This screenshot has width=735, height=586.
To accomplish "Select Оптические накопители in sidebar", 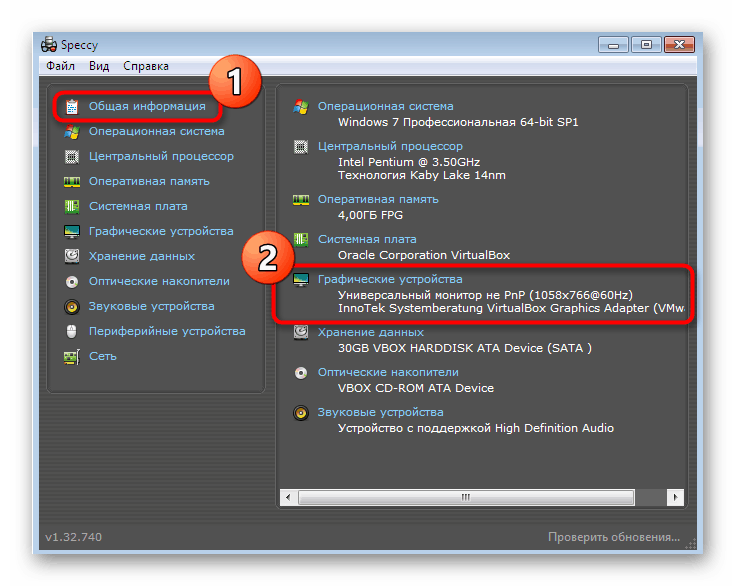I will pos(159,281).
